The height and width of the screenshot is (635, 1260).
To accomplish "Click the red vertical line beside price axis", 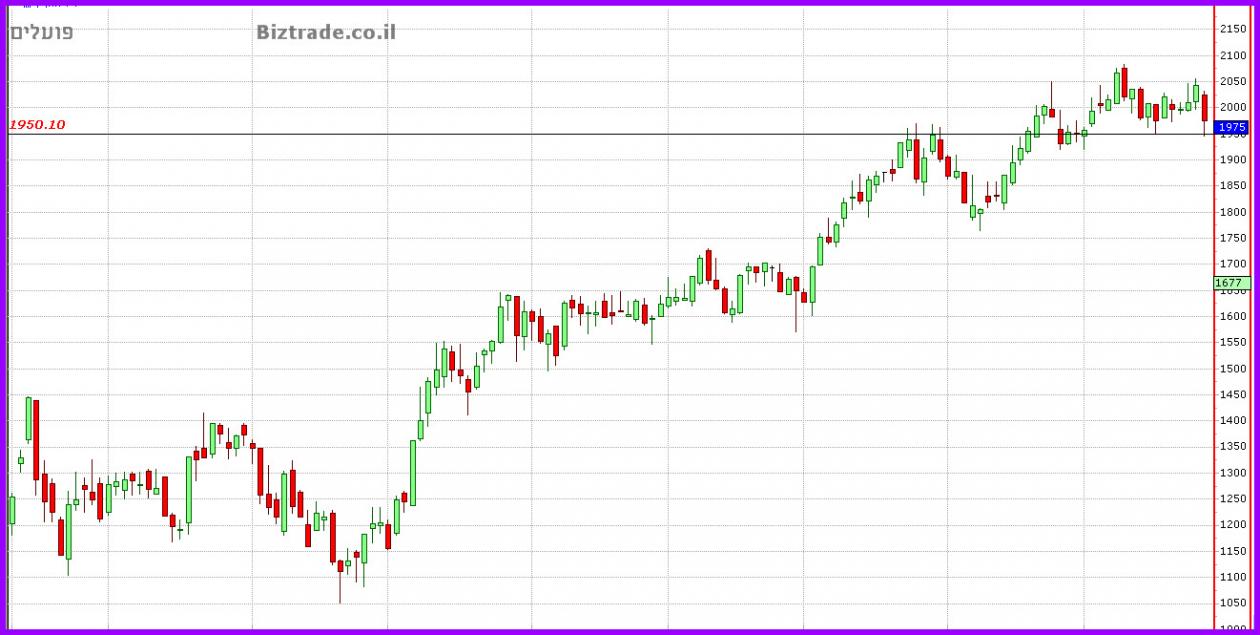I will tap(1214, 400).
